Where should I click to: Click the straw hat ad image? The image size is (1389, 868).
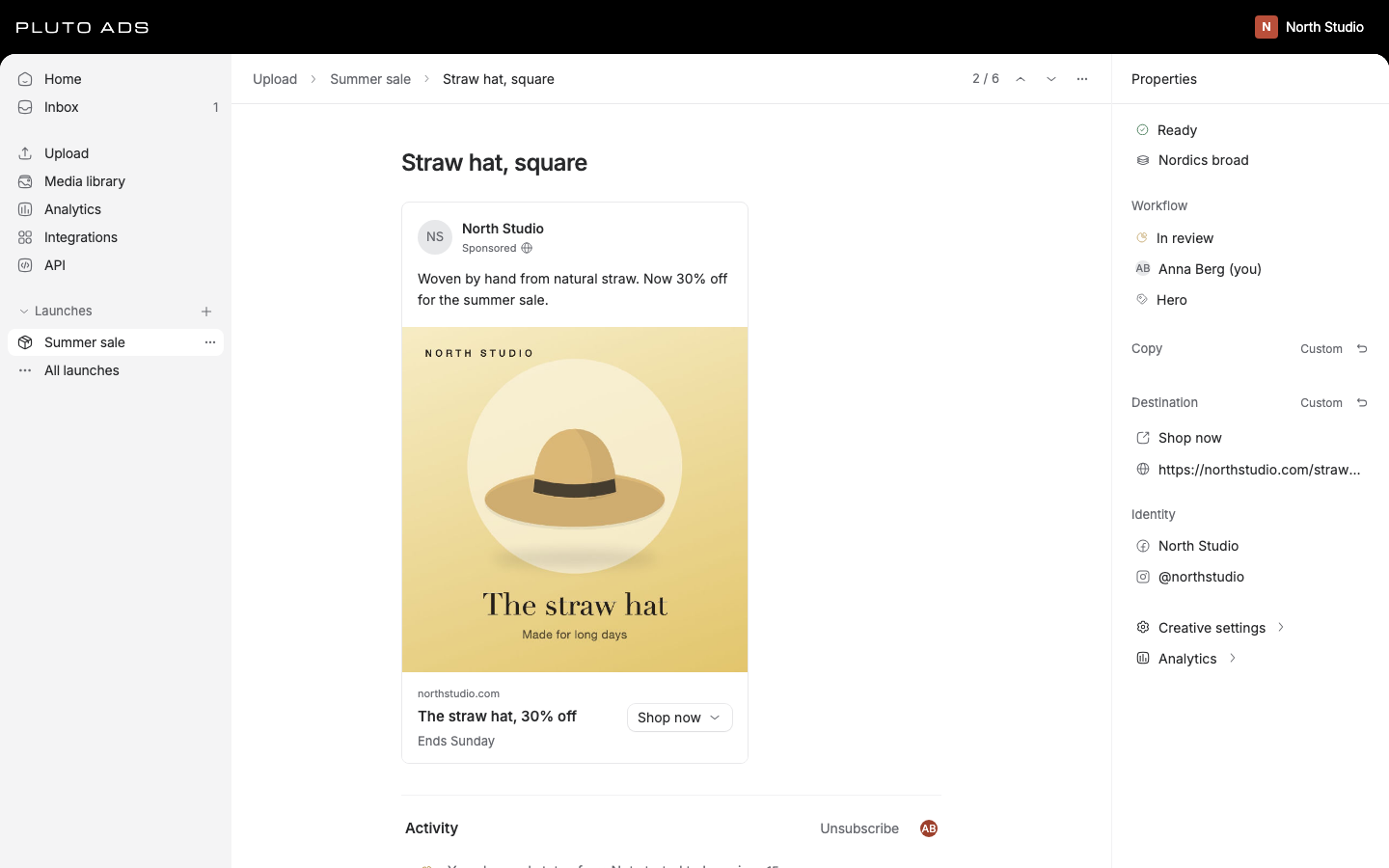pyautogui.click(x=575, y=500)
